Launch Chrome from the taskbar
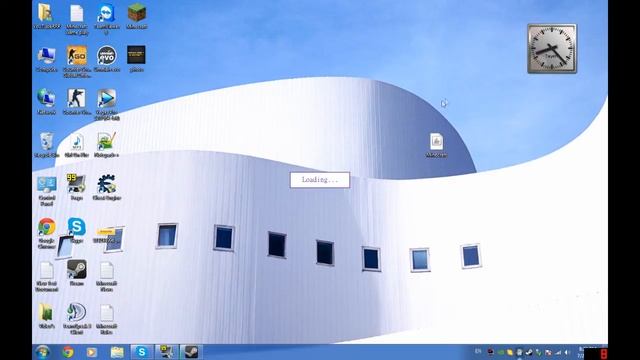Viewport: 640px width, 360px height. coord(68,352)
